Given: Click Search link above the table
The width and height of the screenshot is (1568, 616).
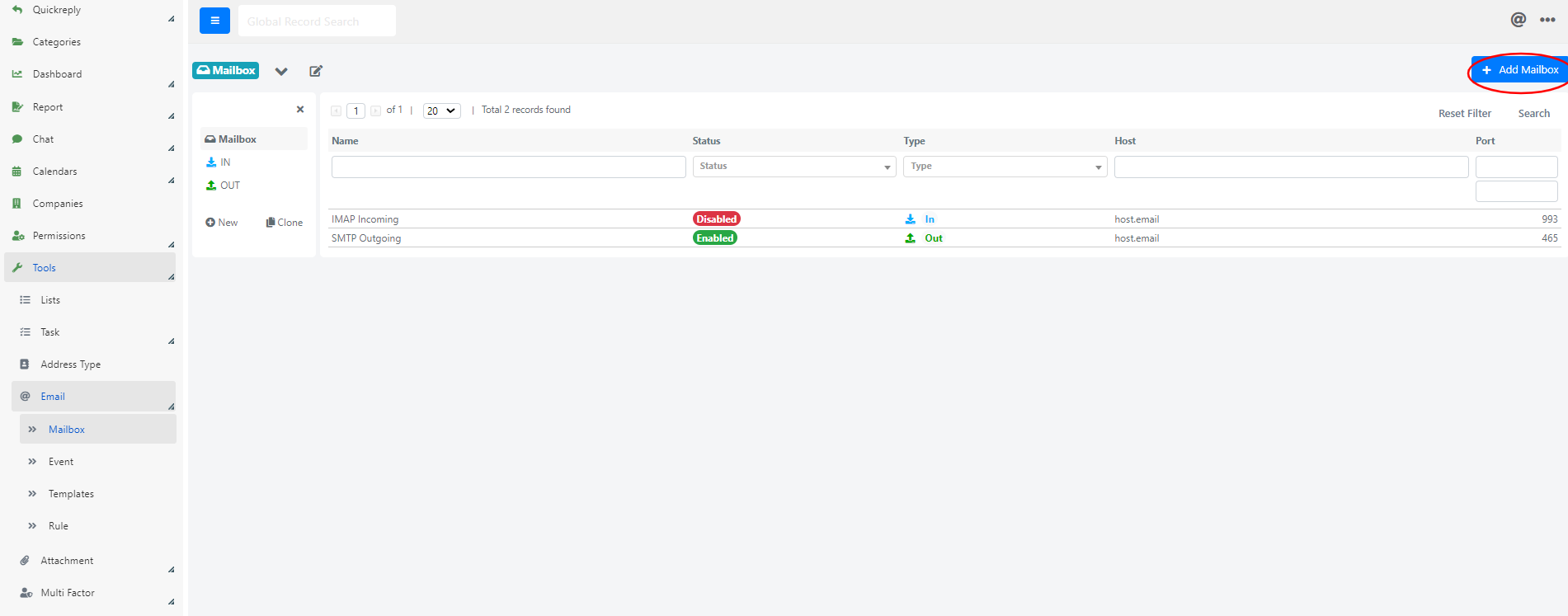Looking at the screenshot, I should coord(1533,114).
